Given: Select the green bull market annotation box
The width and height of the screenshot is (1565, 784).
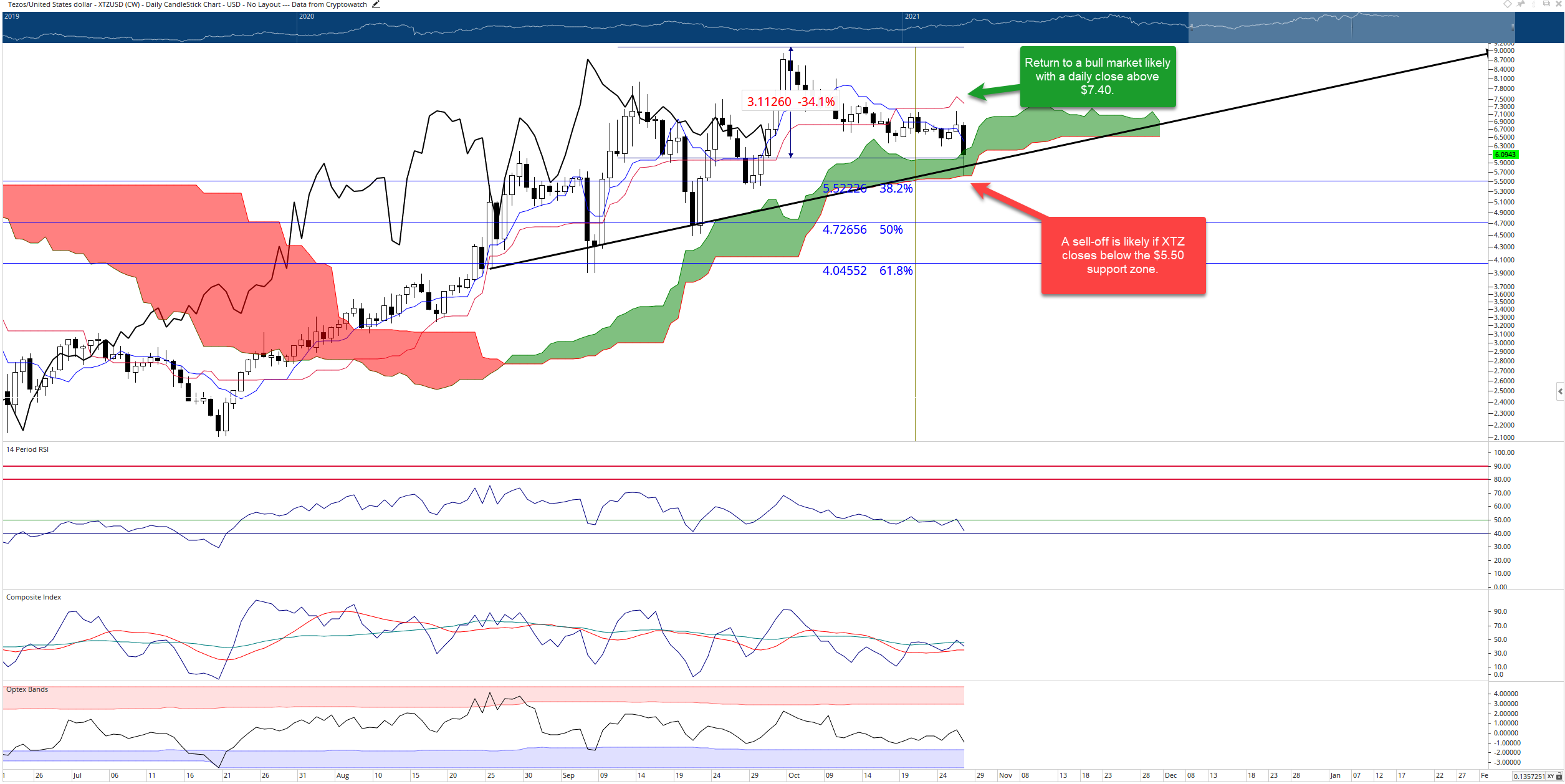Looking at the screenshot, I should pos(1098,77).
